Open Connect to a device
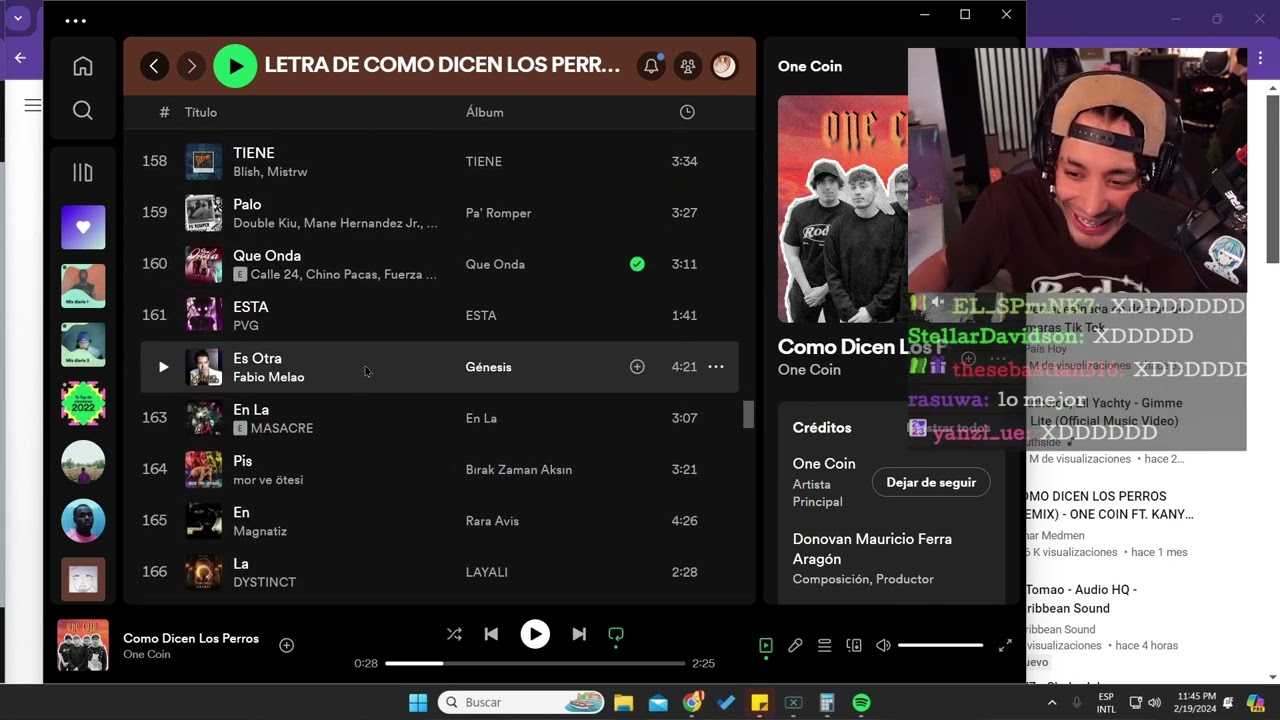This screenshot has width=1280, height=720. point(854,646)
